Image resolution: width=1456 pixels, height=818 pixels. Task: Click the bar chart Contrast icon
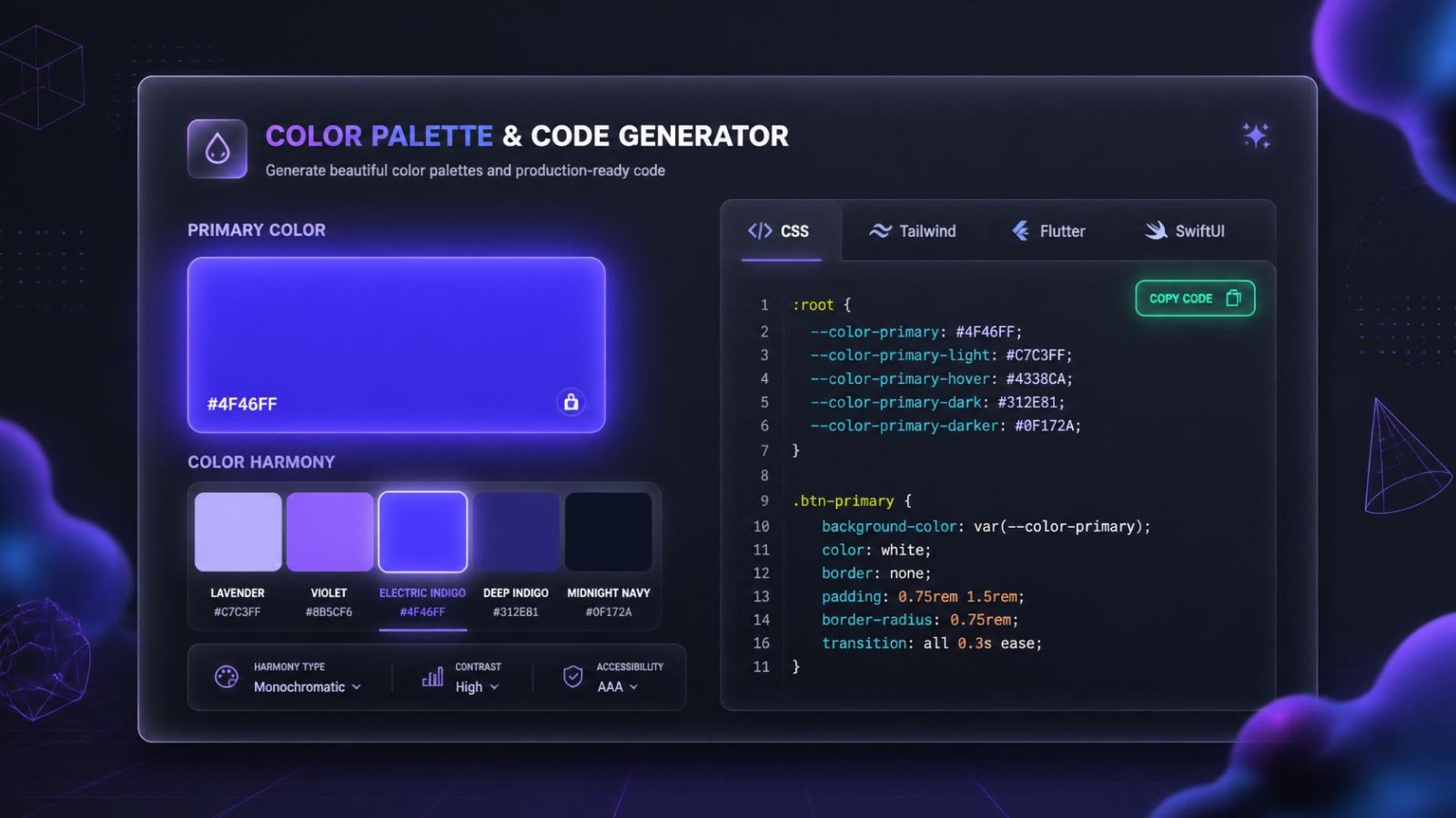pyautogui.click(x=432, y=677)
